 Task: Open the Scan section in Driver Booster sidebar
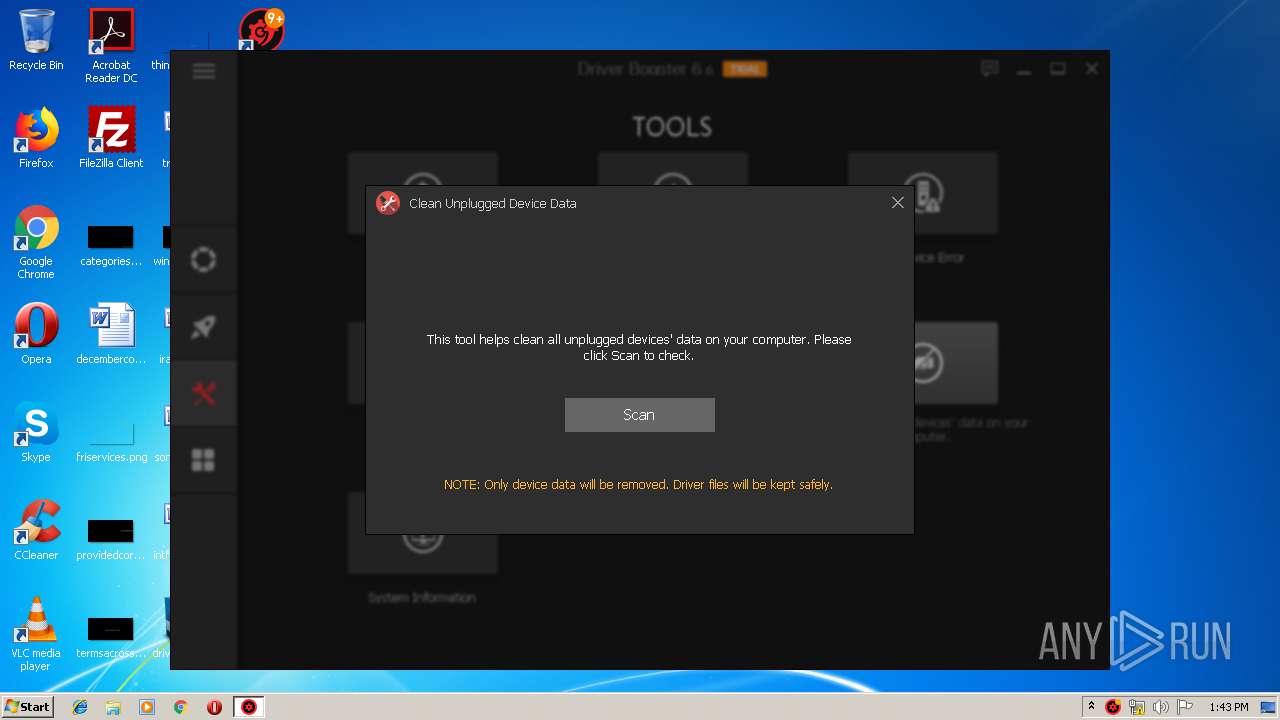(x=203, y=260)
